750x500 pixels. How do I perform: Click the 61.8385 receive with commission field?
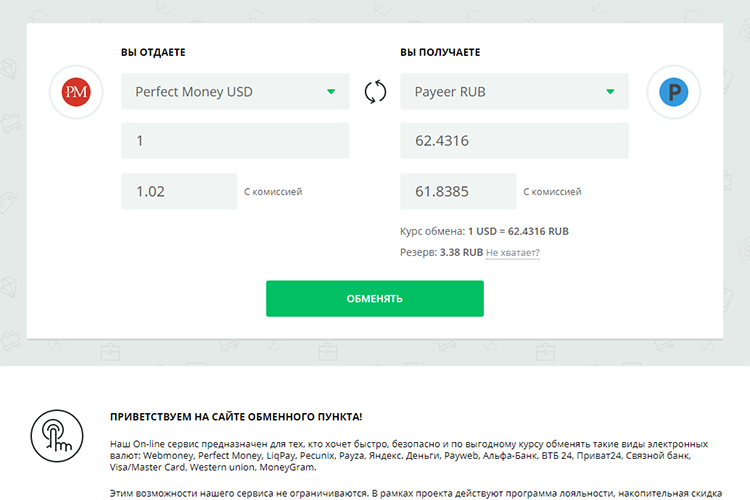tap(457, 191)
